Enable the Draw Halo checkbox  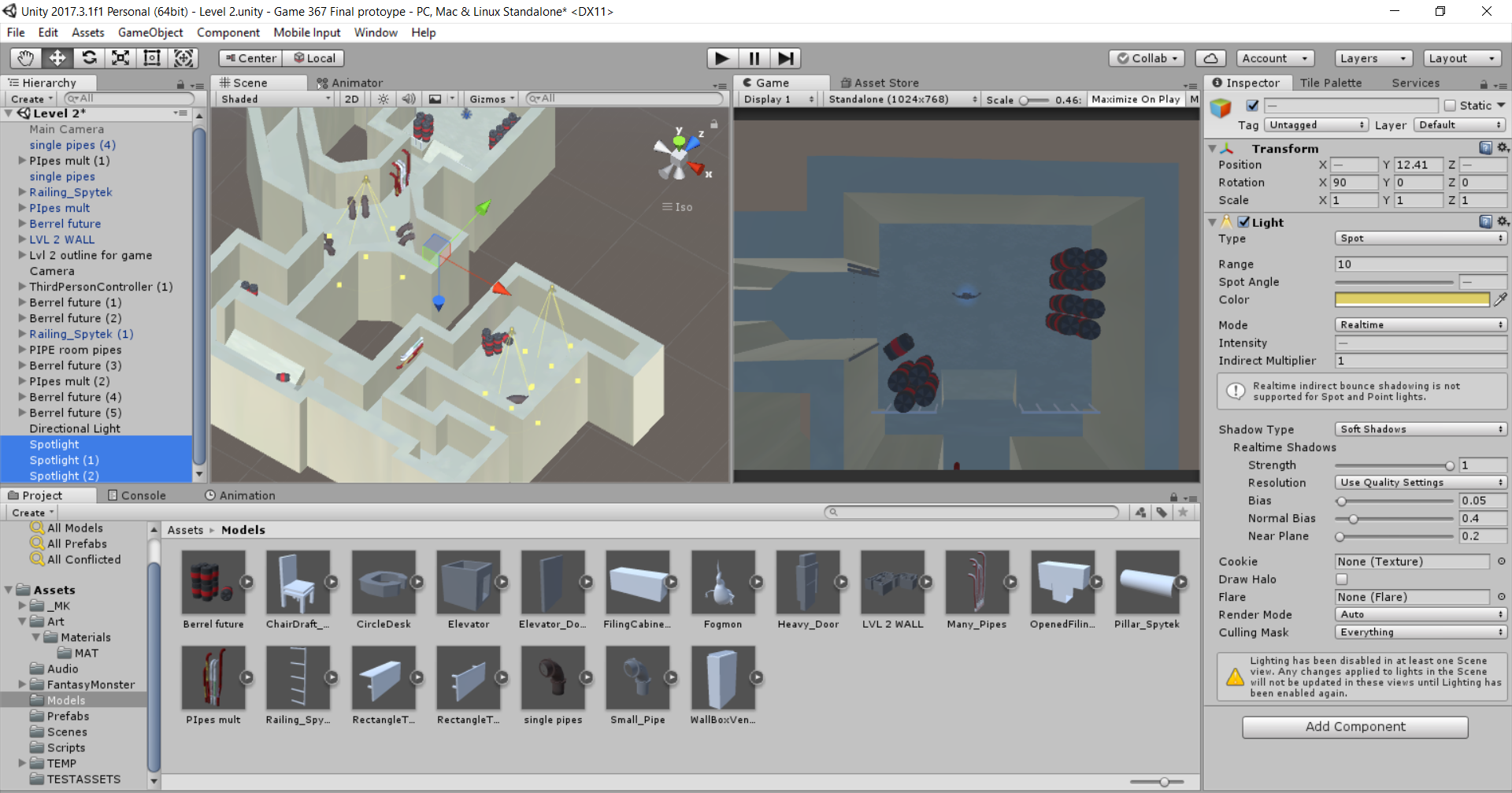[1342, 580]
